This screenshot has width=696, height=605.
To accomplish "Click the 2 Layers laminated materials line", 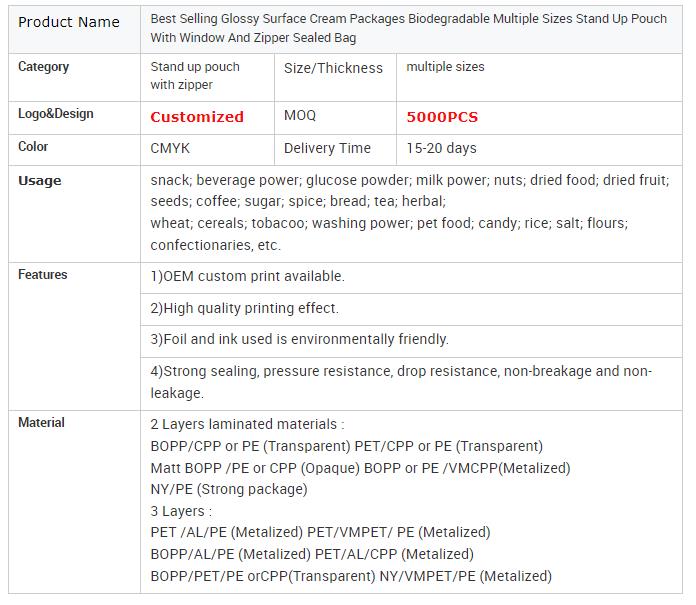I will point(247,424).
